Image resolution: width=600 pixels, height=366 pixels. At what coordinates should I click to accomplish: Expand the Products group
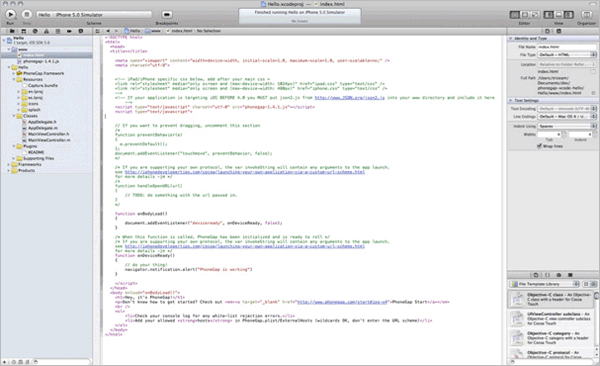click(9, 170)
